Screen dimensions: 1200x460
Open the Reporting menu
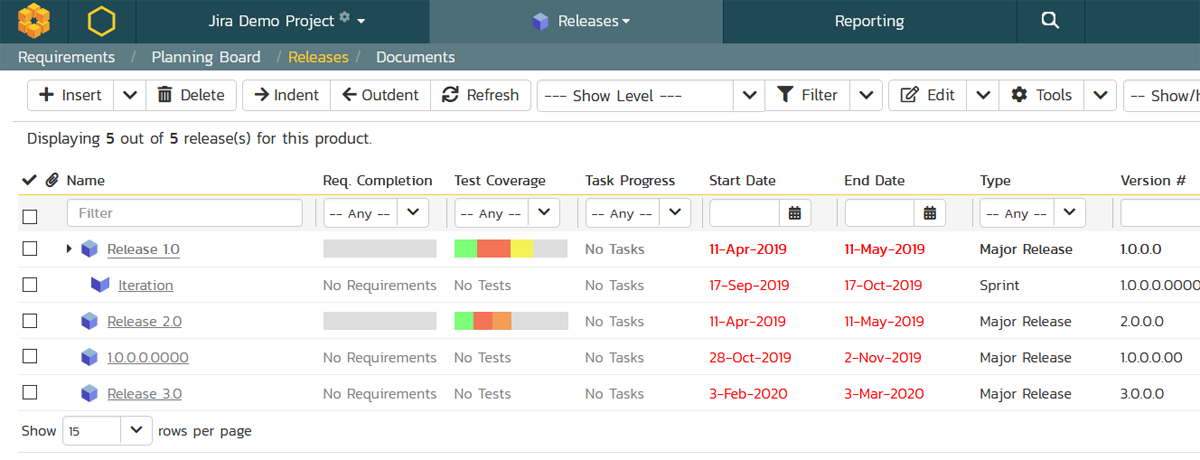[869, 20]
